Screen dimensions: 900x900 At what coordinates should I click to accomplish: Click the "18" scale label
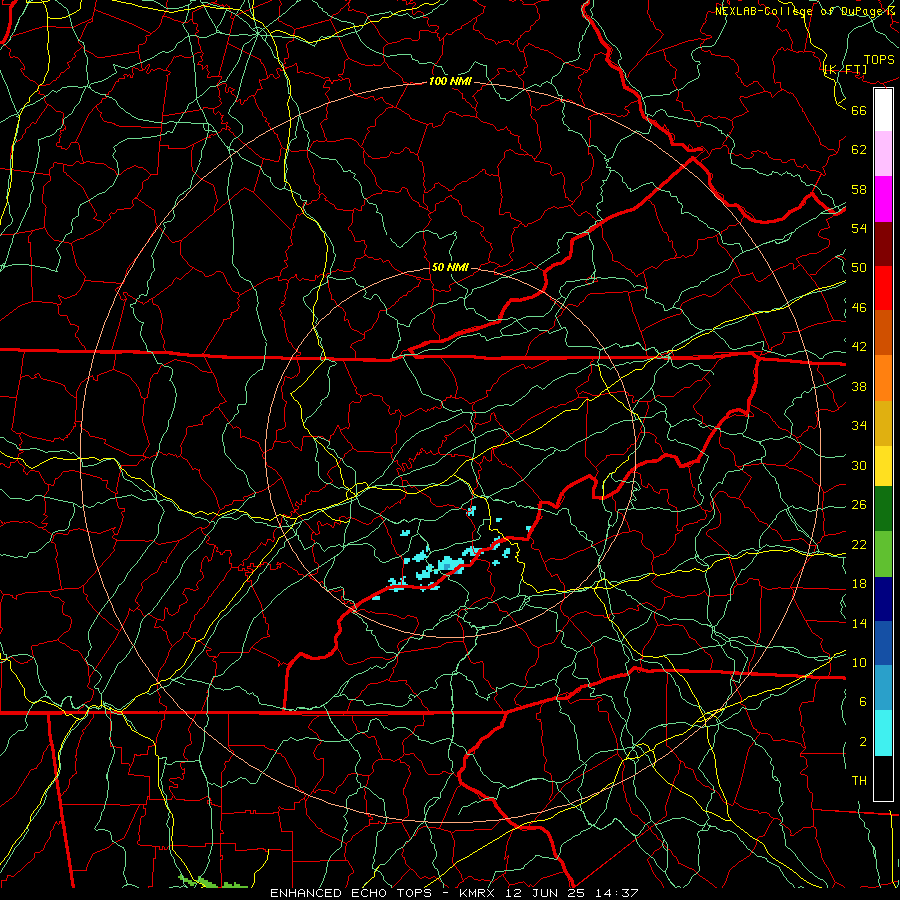(859, 584)
